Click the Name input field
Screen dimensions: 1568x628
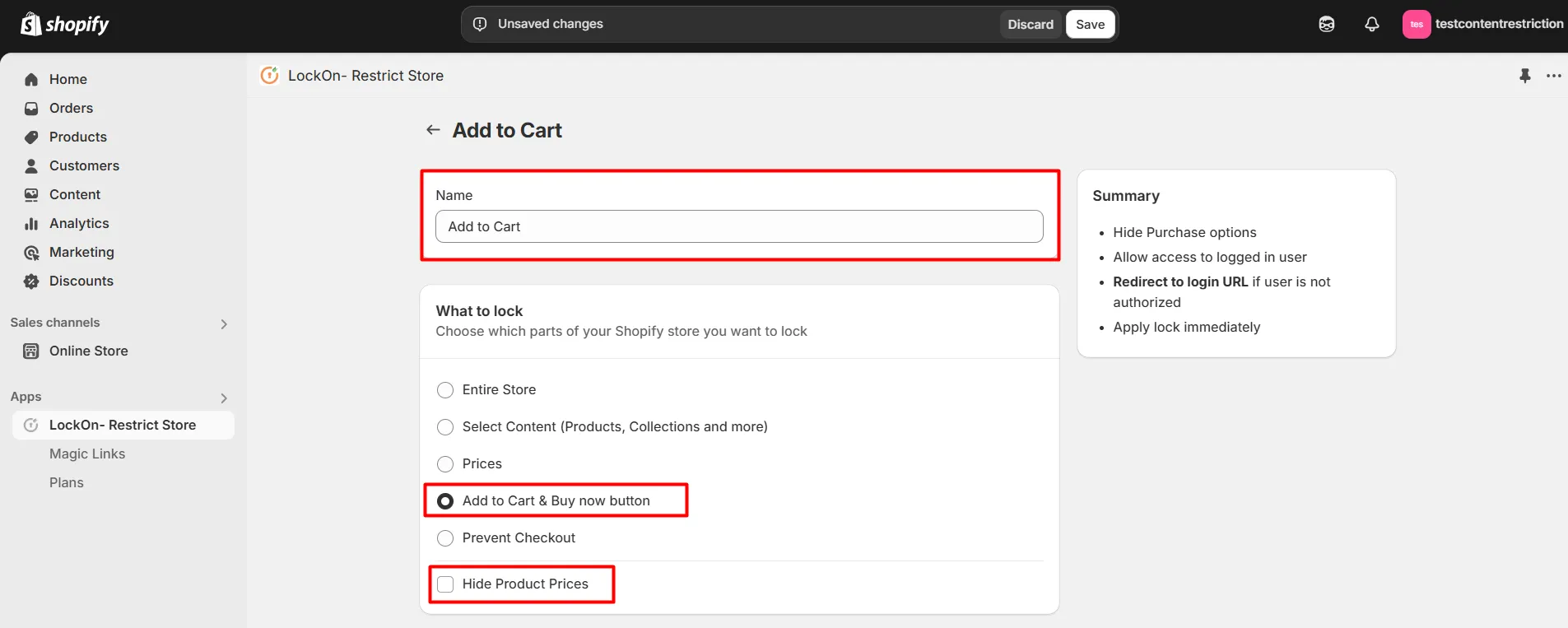click(739, 226)
